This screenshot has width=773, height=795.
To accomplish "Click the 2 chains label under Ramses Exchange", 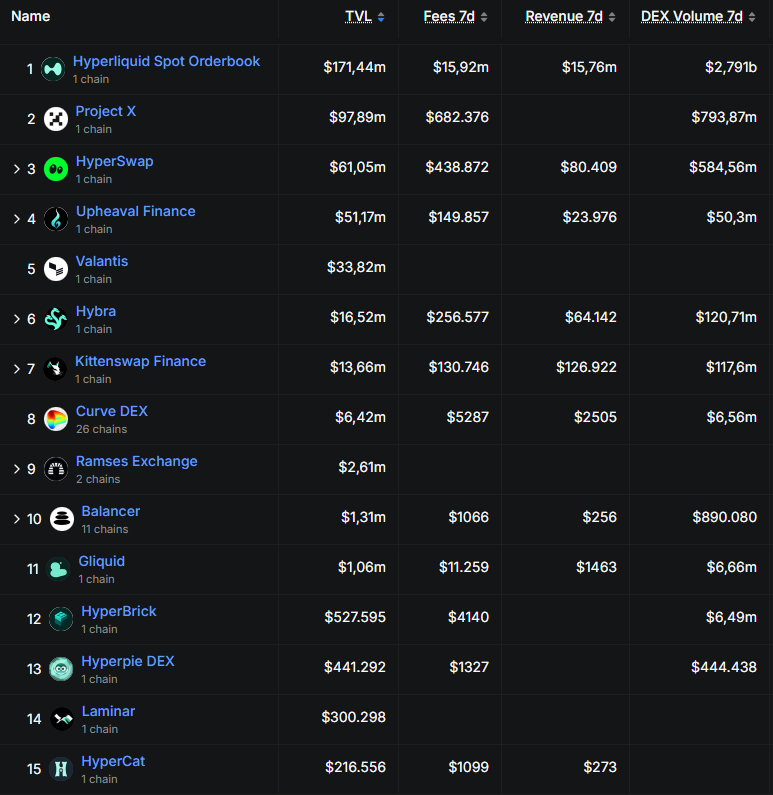I will pyautogui.click(x=98, y=479).
